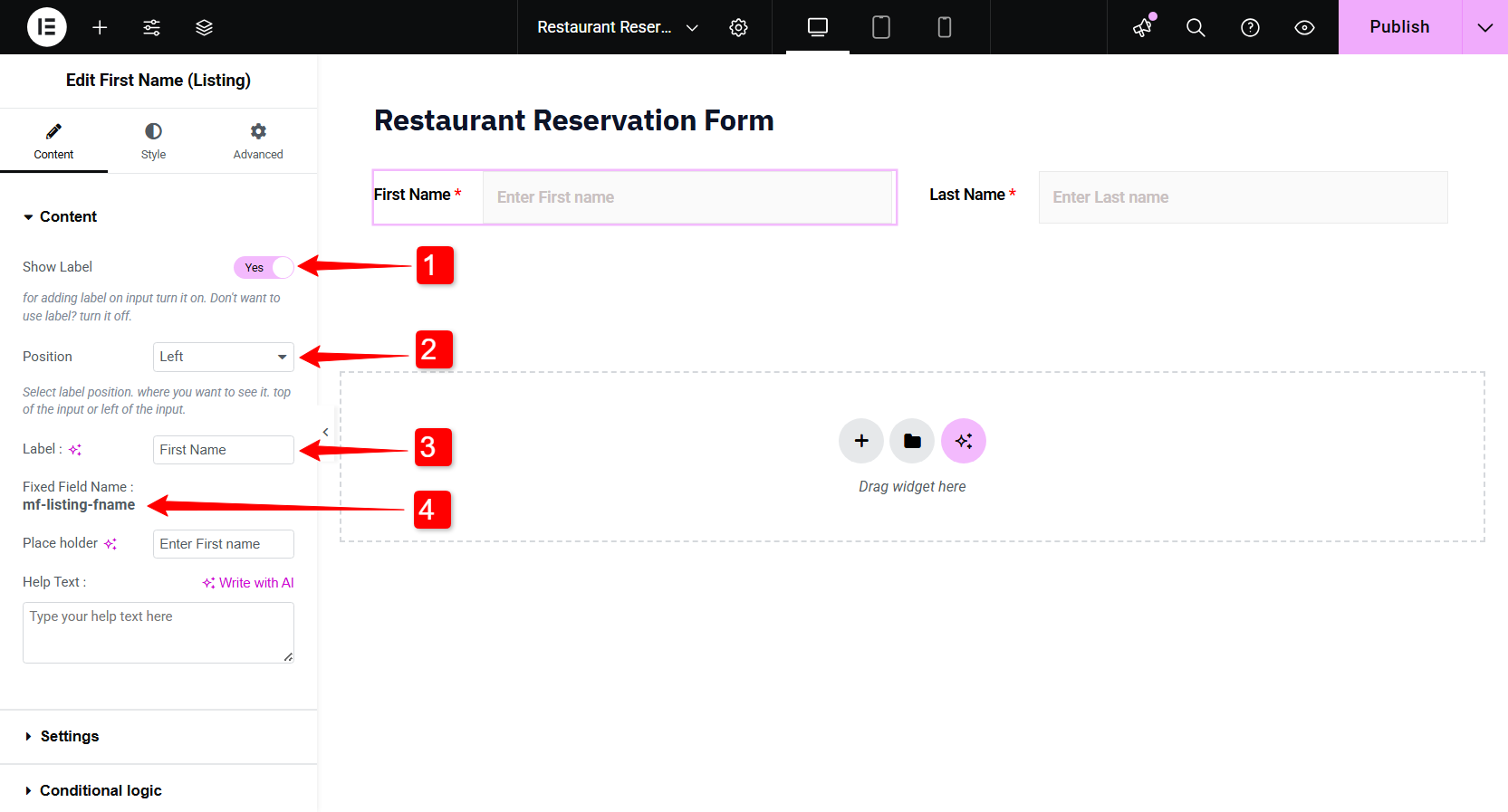The image size is (1508, 812).
Task: Select the Style tab
Action: (153, 141)
